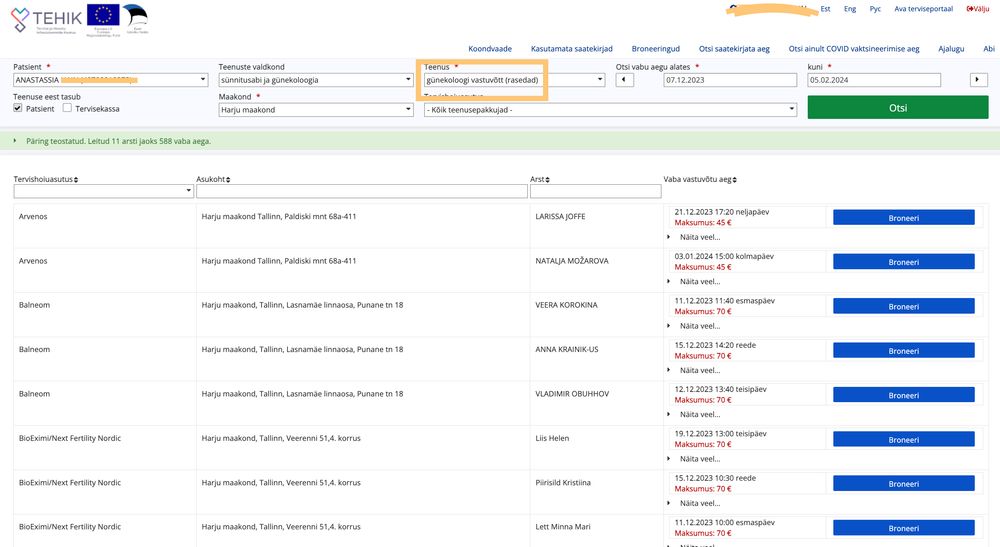Viewport: 1000px width, 547px height.
Task: Click Broneeri for Veera Korokina
Action: coord(903,306)
